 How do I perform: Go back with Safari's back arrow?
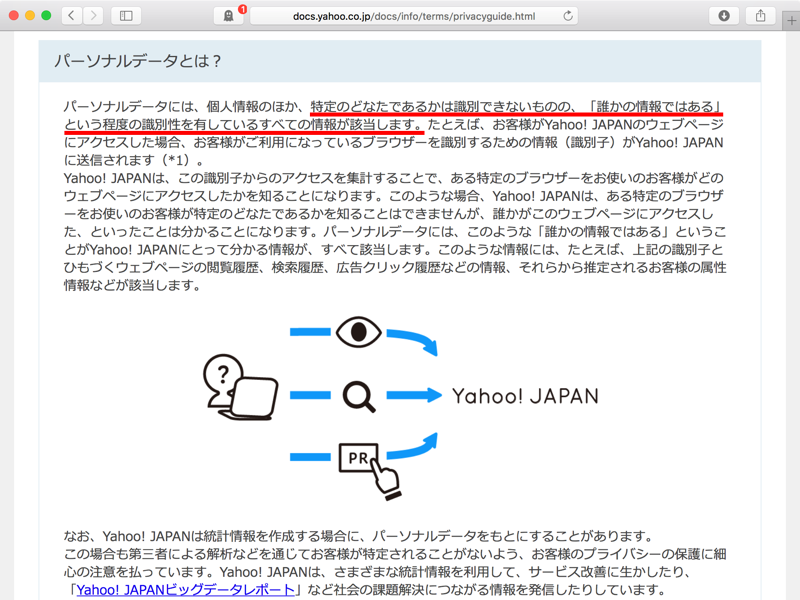click(x=71, y=16)
